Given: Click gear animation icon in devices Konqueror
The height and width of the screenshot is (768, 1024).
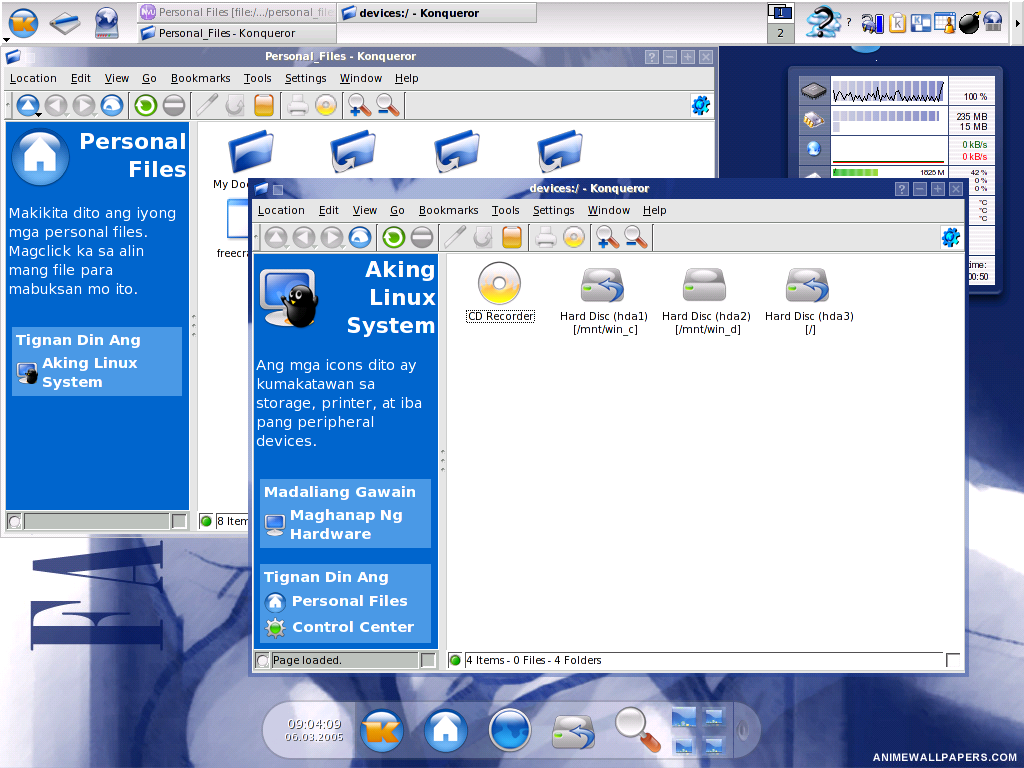Looking at the screenshot, I should [x=951, y=237].
